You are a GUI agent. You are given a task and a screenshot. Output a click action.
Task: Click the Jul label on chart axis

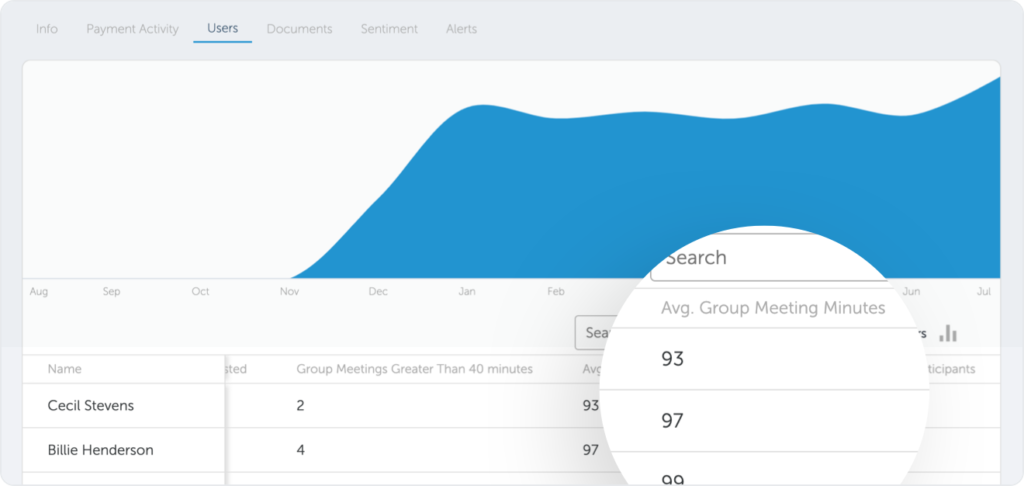tap(984, 291)
